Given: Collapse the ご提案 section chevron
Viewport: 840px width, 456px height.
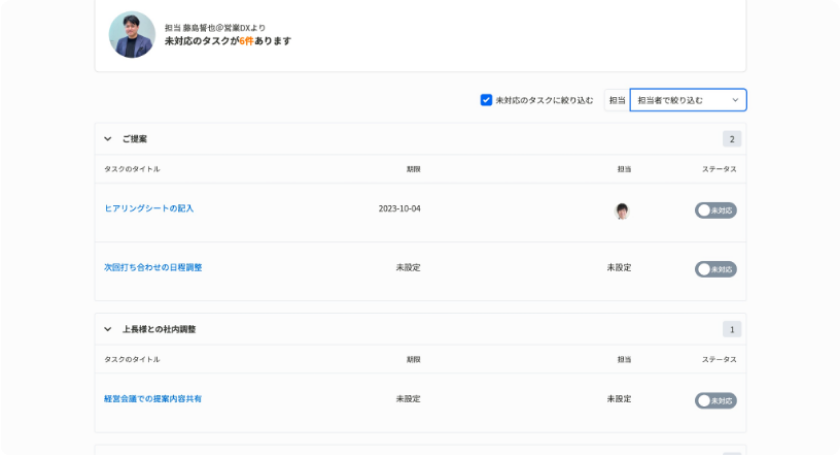Looking at the screenshot, I should (x=108, y=139).
